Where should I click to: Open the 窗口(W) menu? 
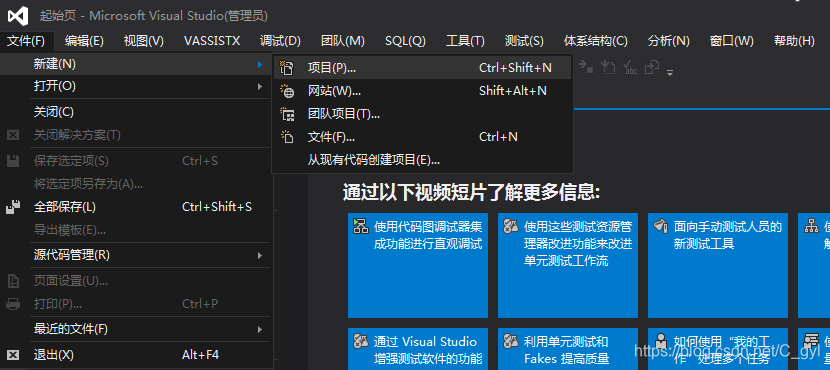coord(732,41)
